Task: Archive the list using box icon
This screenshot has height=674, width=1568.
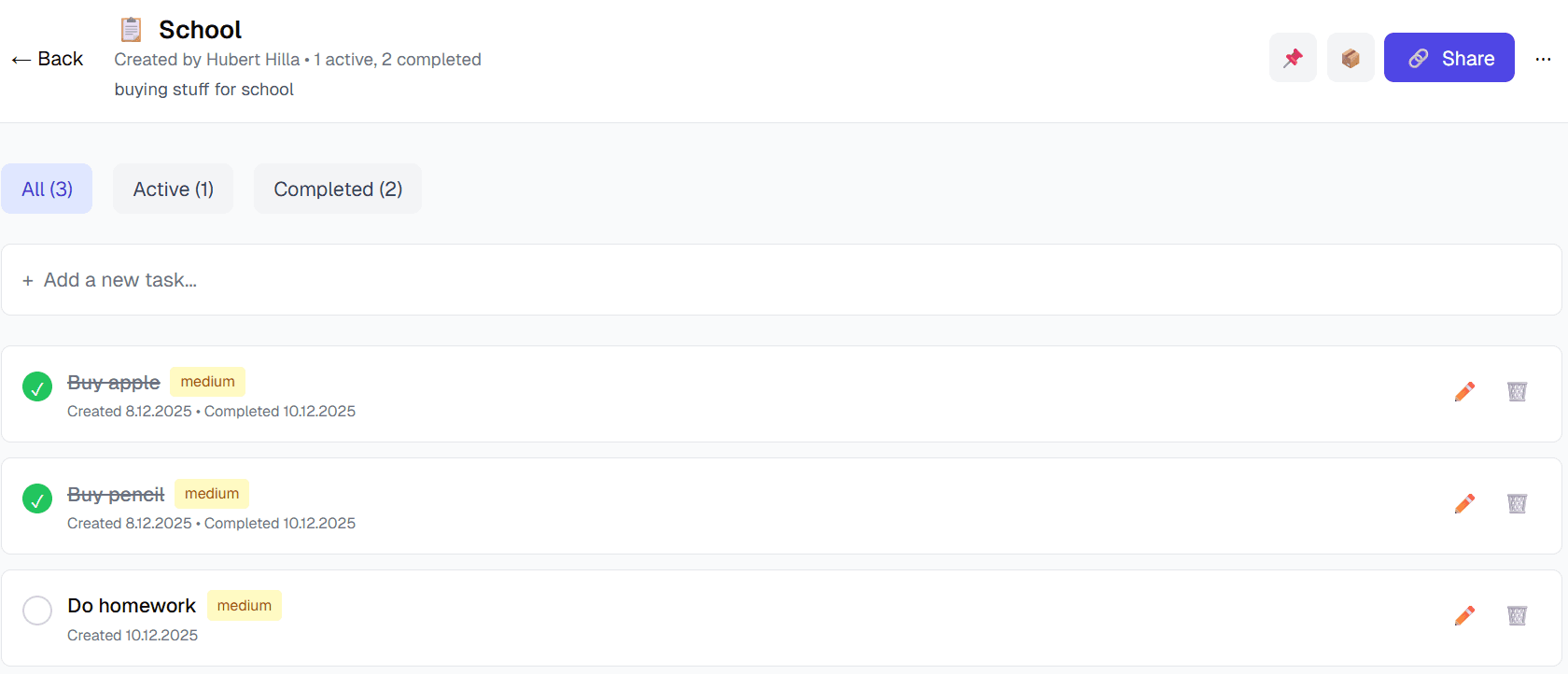Action: pos(1351,58)
